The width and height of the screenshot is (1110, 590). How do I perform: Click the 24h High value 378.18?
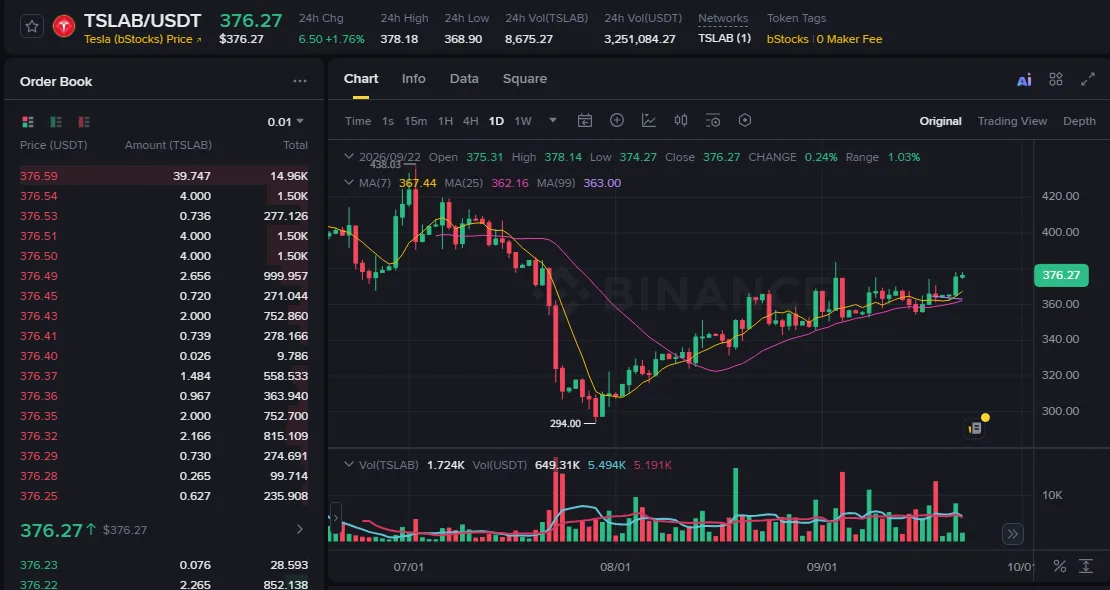coord(399,39)
